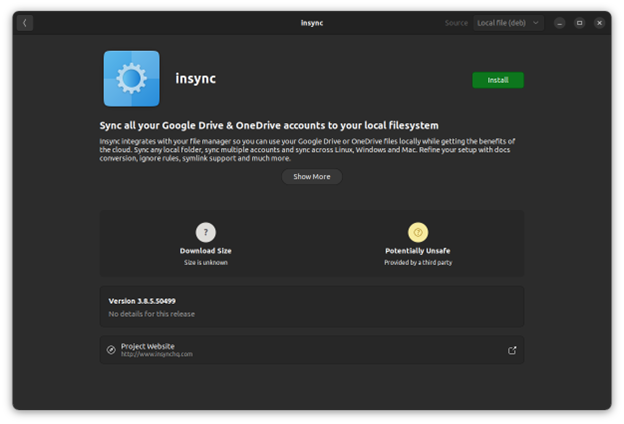This screenshot has width=624, height=424.
Task: Click the insync window title text
Action: point(312,23)
